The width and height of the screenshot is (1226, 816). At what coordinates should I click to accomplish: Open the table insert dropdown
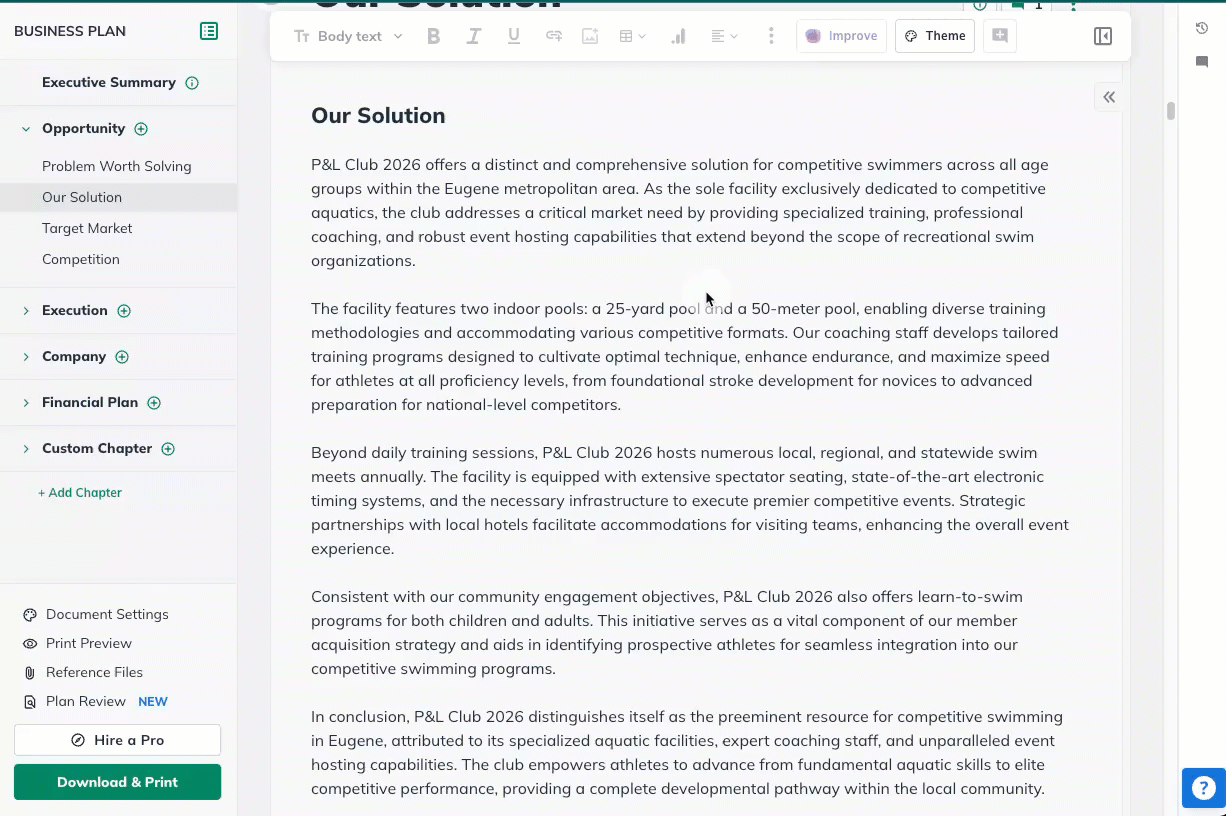[x=632, y=36]
